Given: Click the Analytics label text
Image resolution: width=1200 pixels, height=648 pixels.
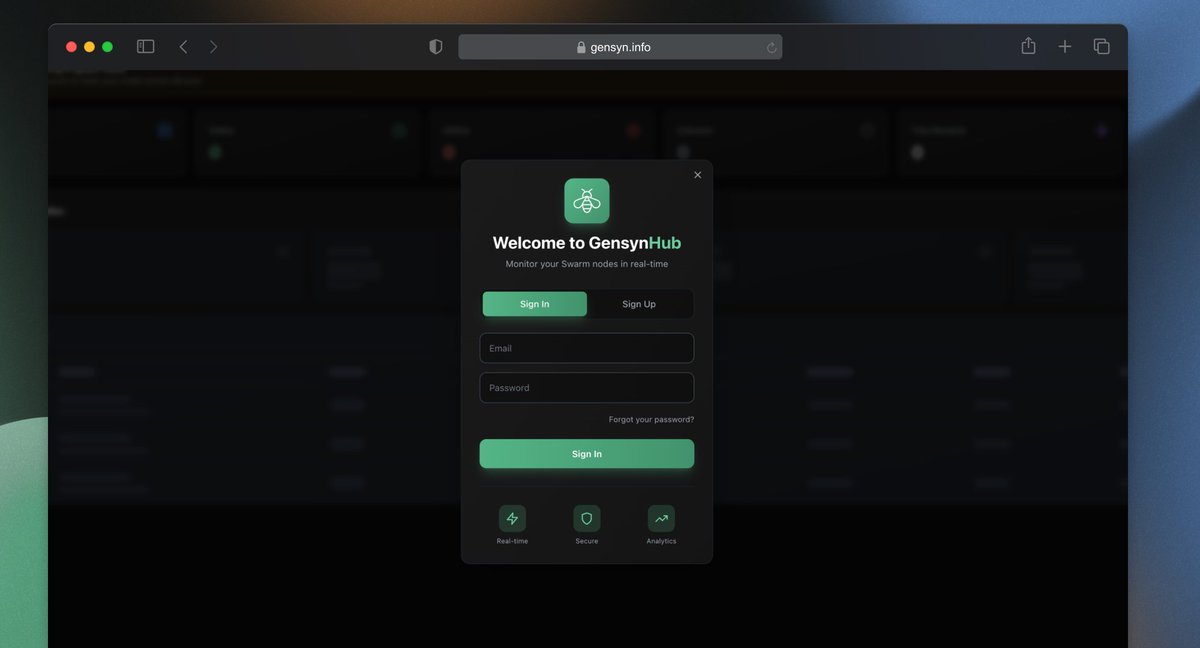Looking at the screenshot, I should pyautogui.click(x=661, y=541).
